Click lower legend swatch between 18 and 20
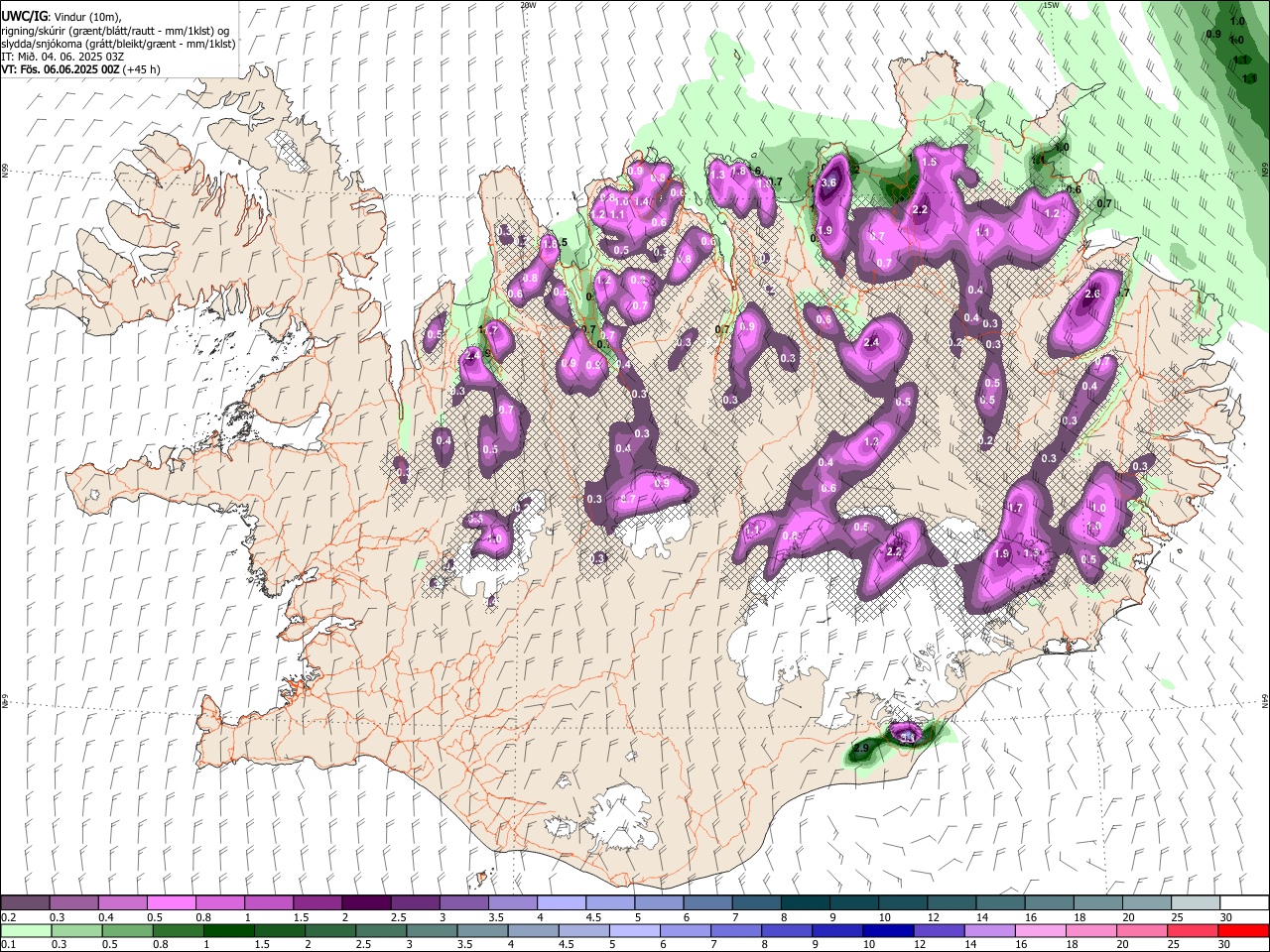Screen dimensions: 1270x952 1090,930
